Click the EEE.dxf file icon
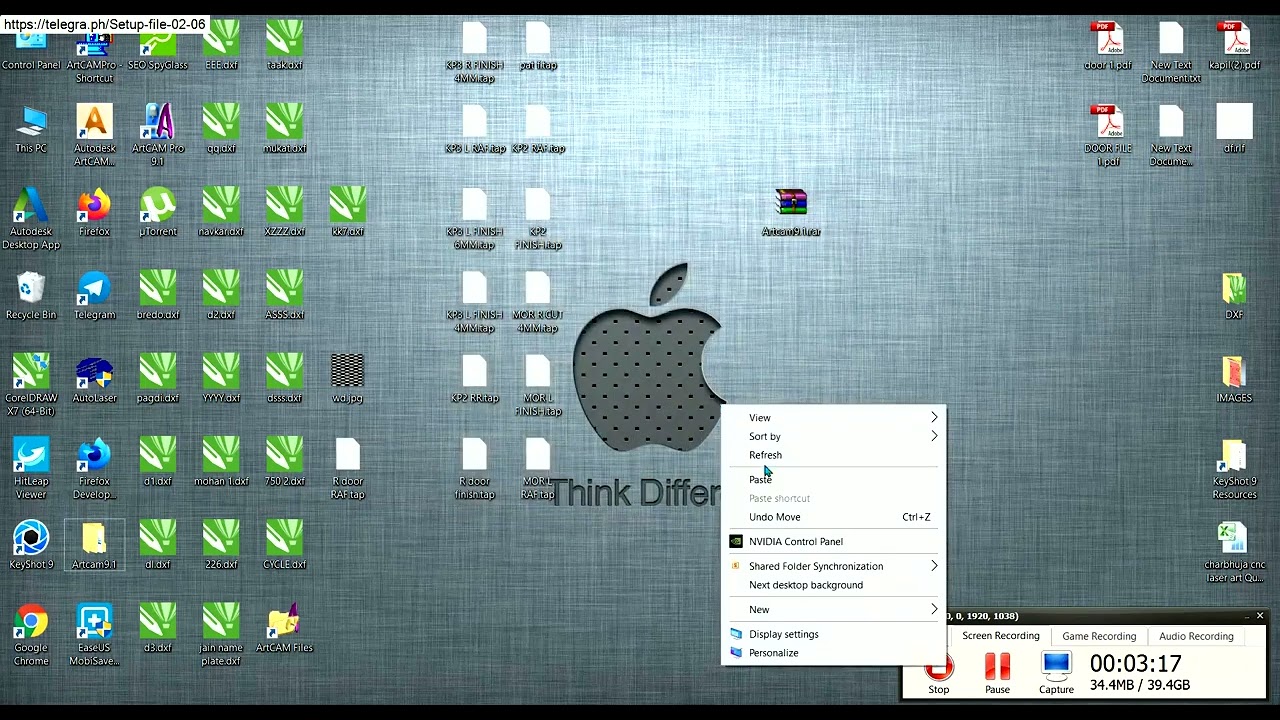The image size is (1280, 720). tap(221, 46)
